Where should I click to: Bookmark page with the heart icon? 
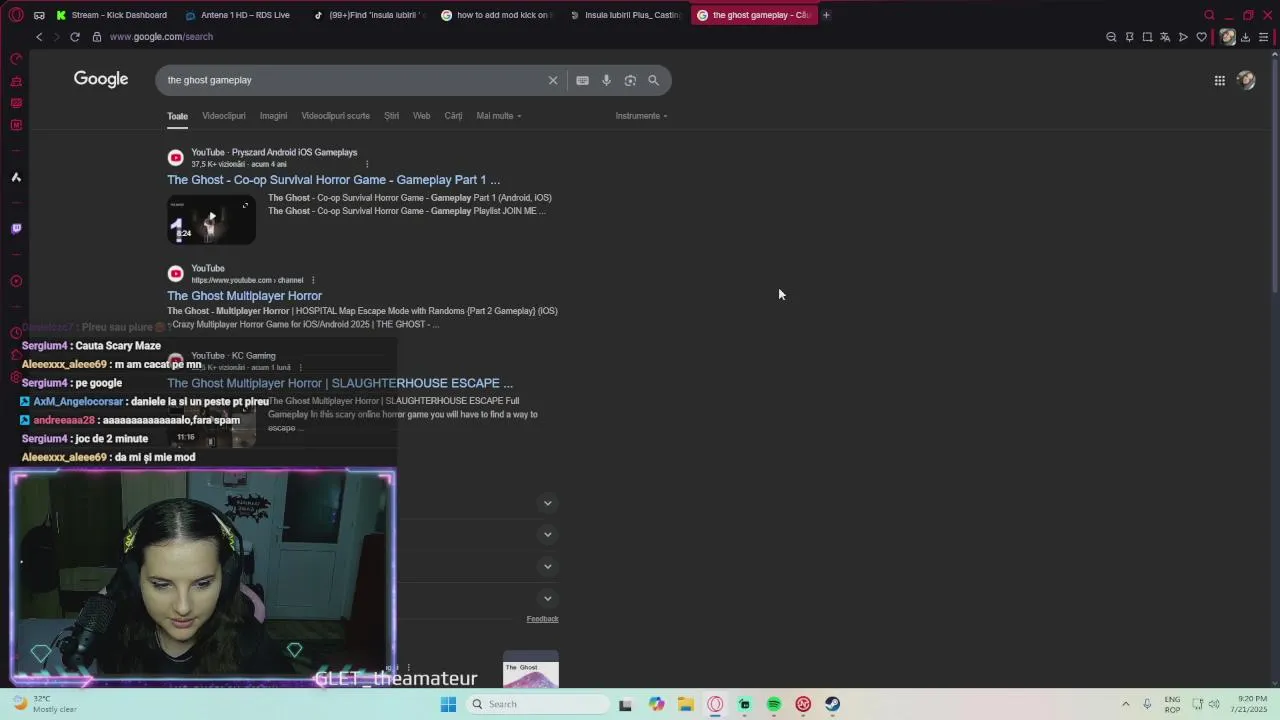(1201, 37)
